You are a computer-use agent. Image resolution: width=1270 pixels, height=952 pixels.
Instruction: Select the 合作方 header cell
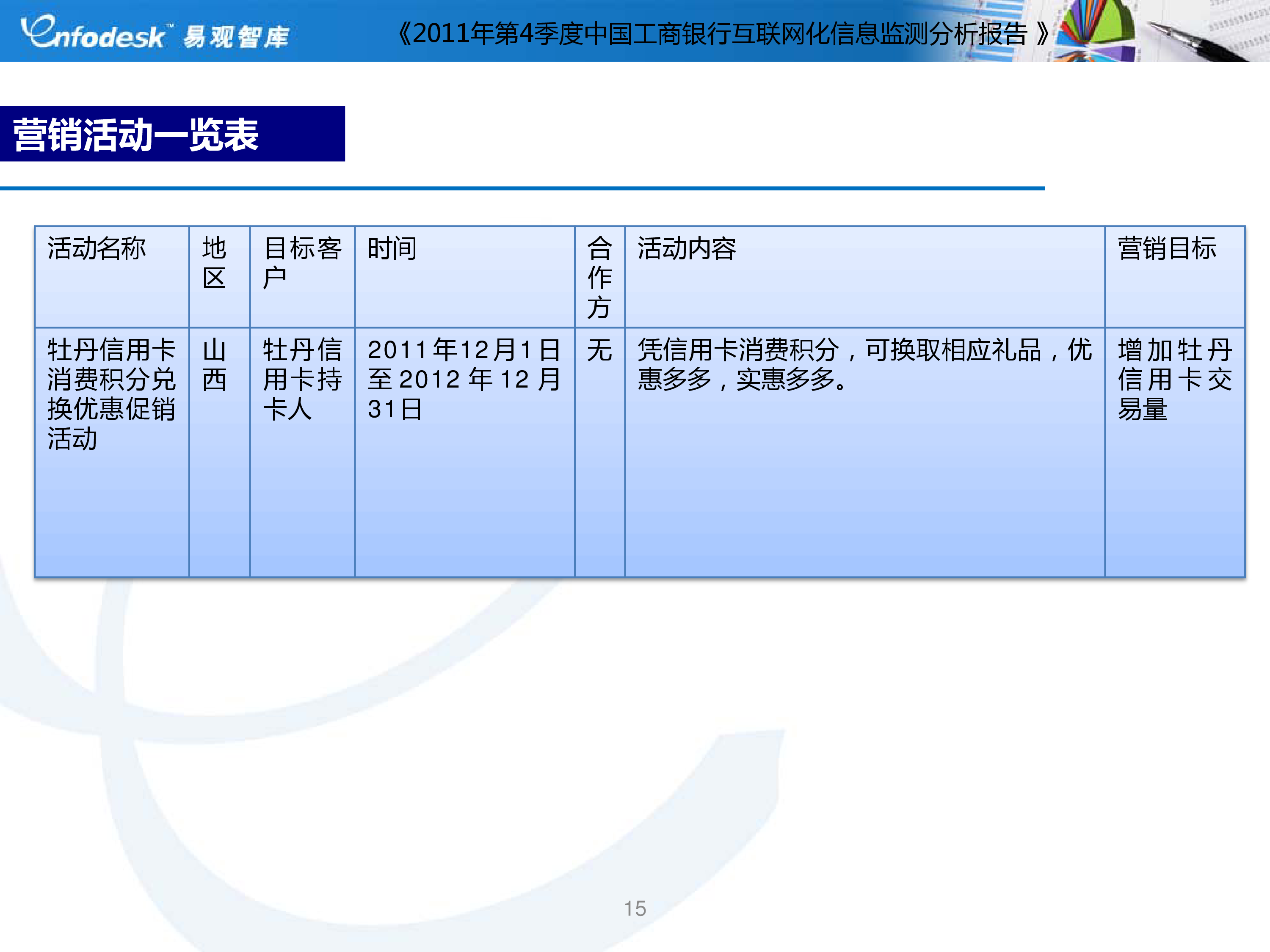pyautogui.click(x=599, y=275)
